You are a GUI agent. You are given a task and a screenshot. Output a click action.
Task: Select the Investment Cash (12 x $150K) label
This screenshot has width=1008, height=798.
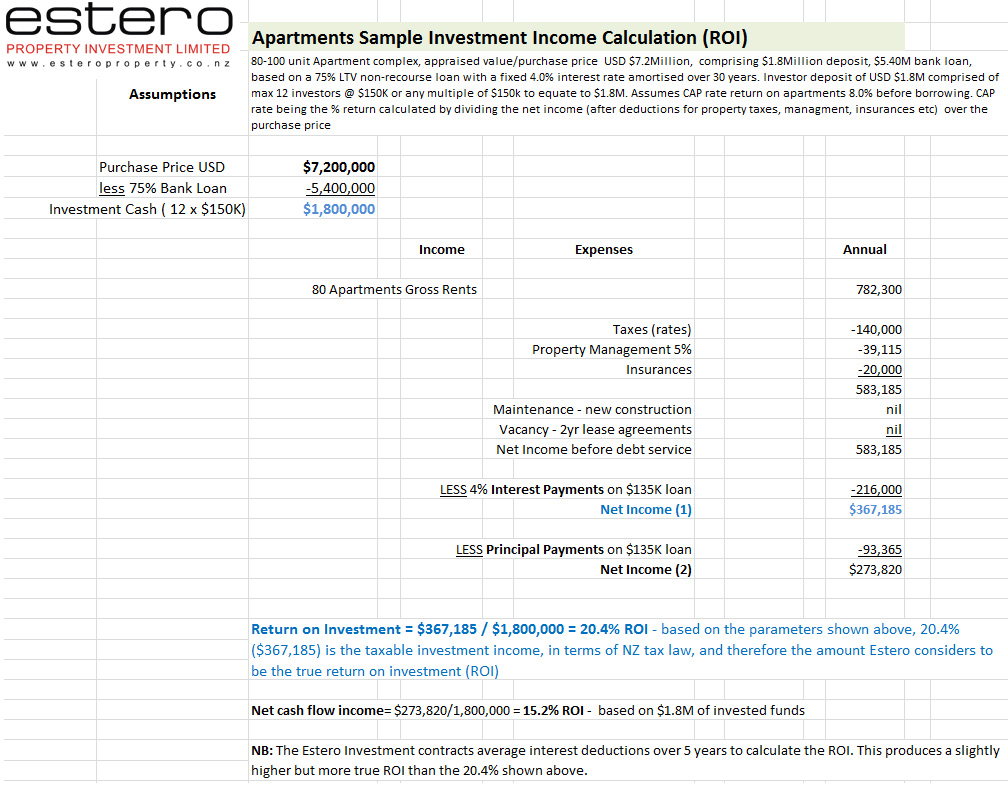click(x=147, y=210)
